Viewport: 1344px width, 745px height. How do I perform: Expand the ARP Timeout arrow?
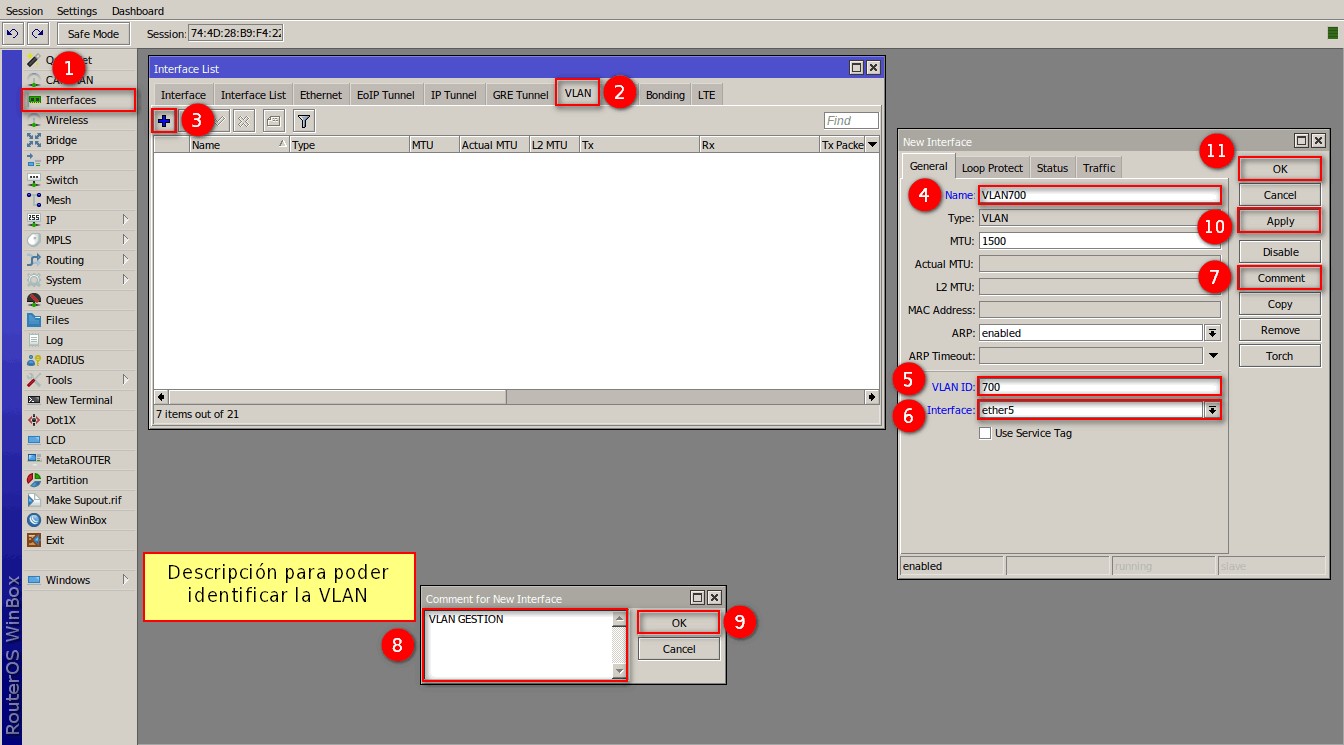(x=1213, y=356)
